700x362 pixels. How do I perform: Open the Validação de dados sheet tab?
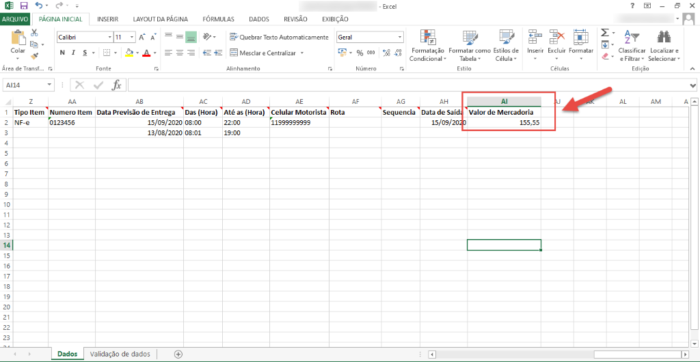click(x=120, y=354)
